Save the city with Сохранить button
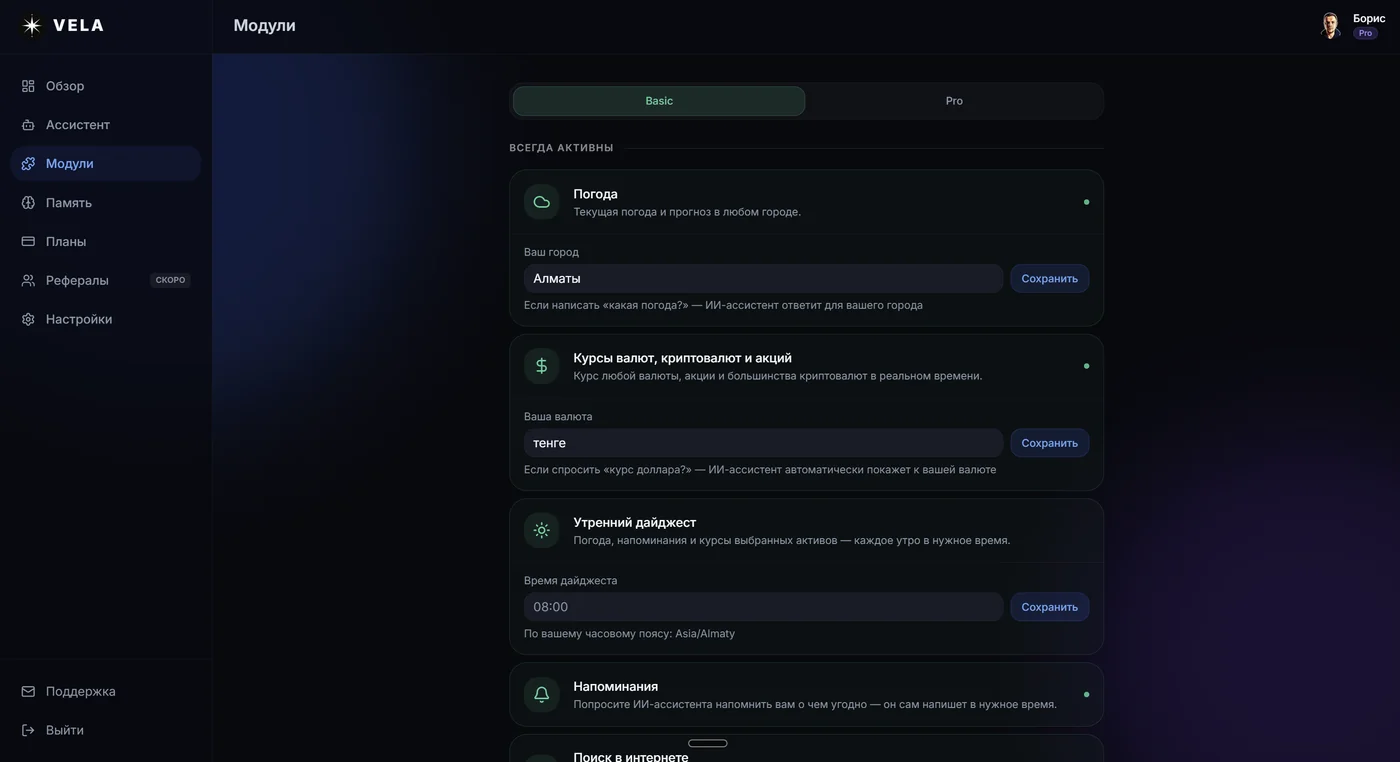Image resolution: width=1400 pixels, height=762 pixels. coord(1049,279)
